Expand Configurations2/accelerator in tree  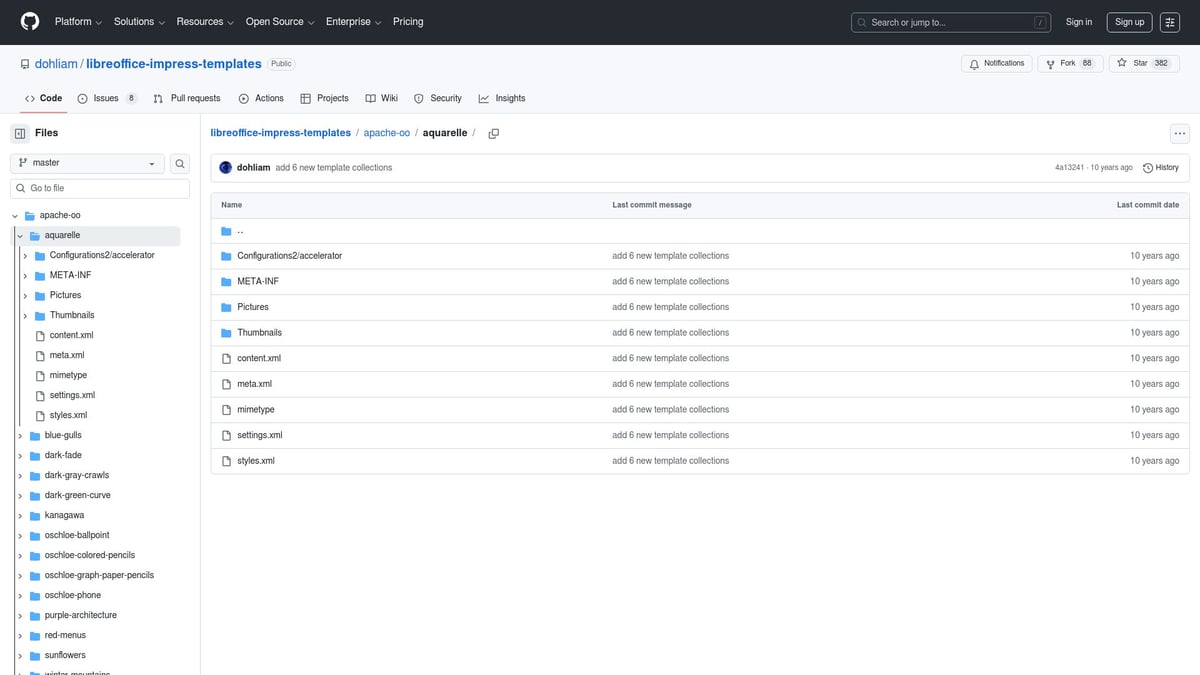(25, 255)
